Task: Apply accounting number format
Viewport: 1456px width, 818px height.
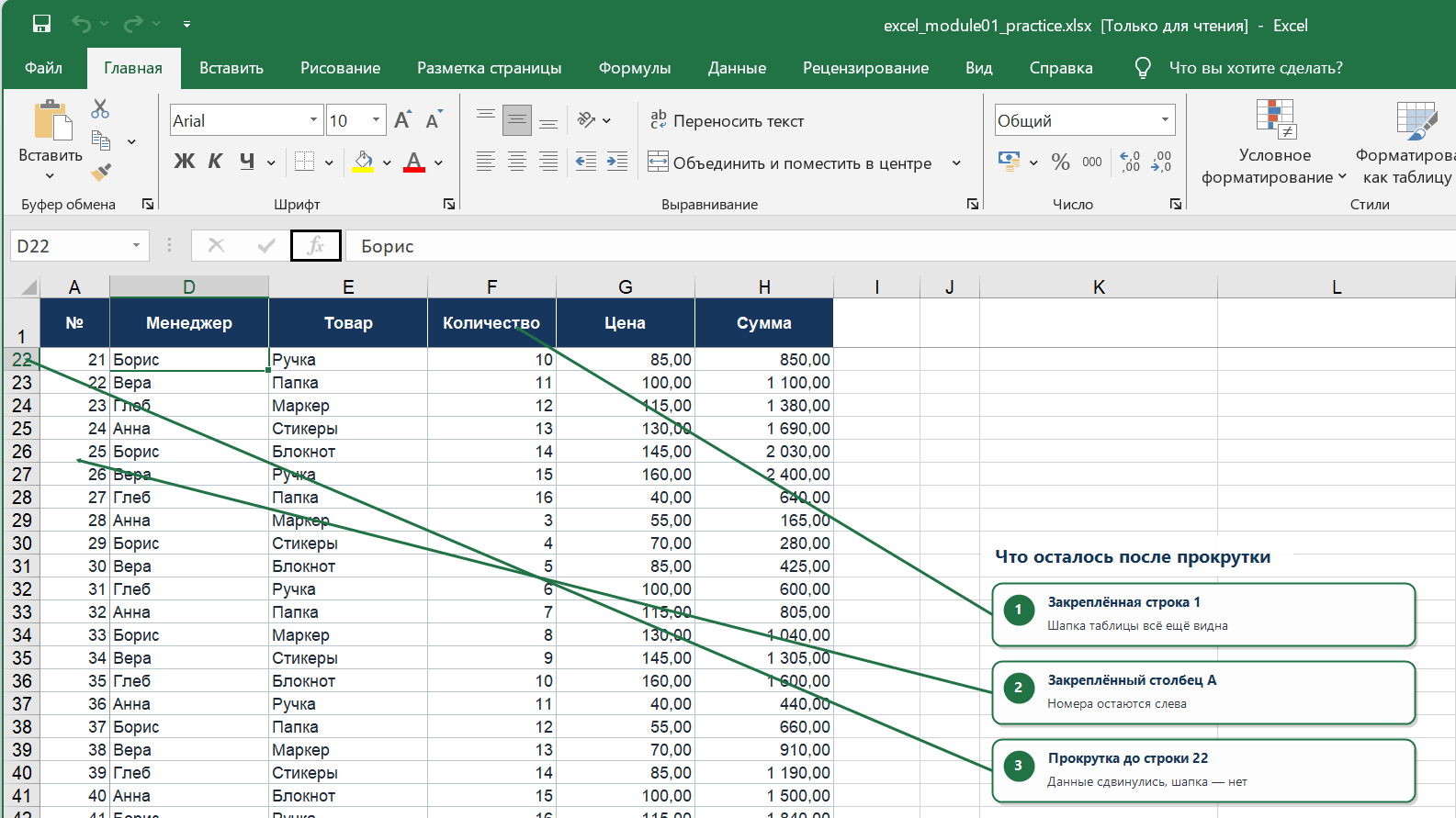Action: tap(1009, 162)
